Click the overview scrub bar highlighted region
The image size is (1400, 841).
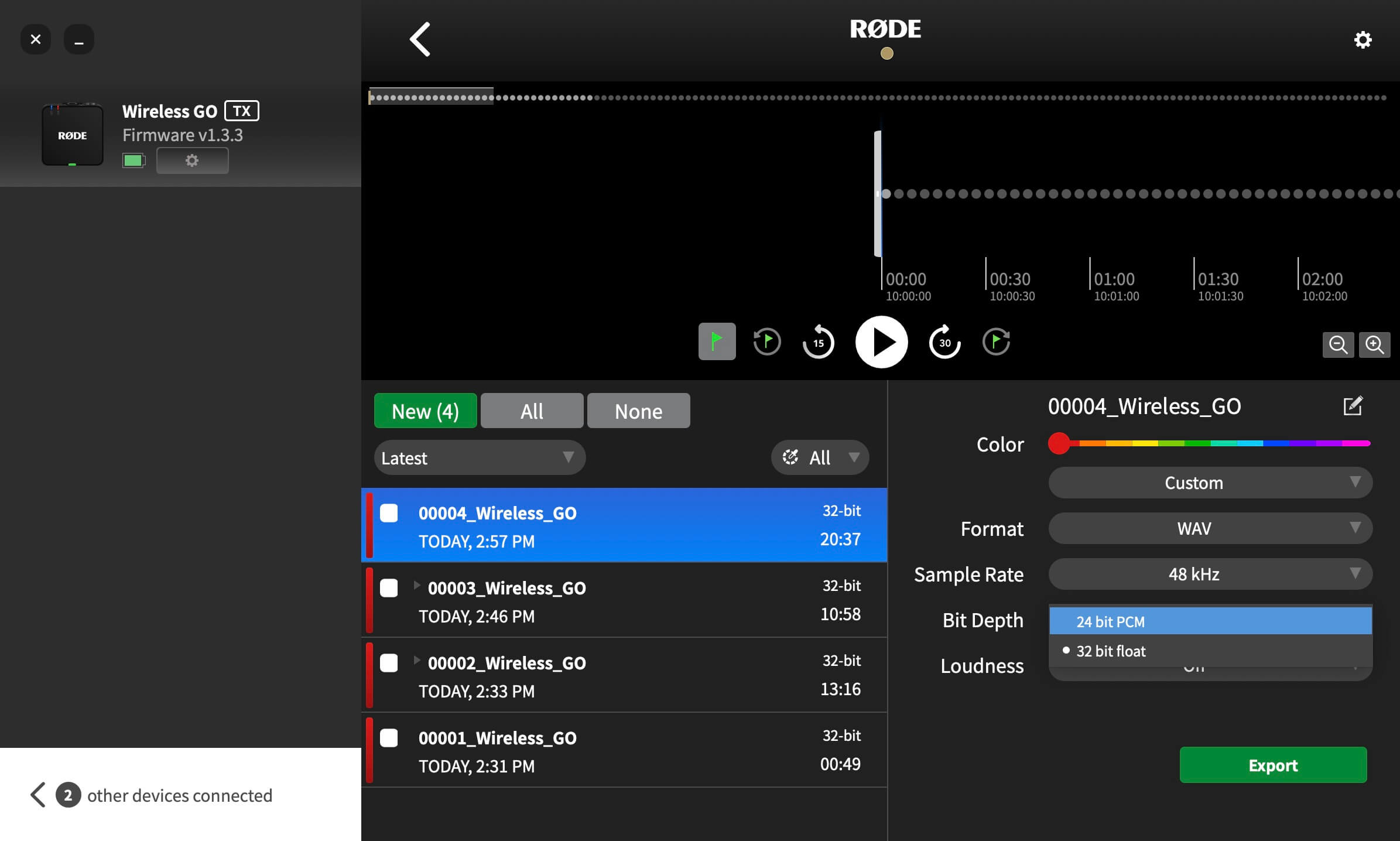(431, 97)
